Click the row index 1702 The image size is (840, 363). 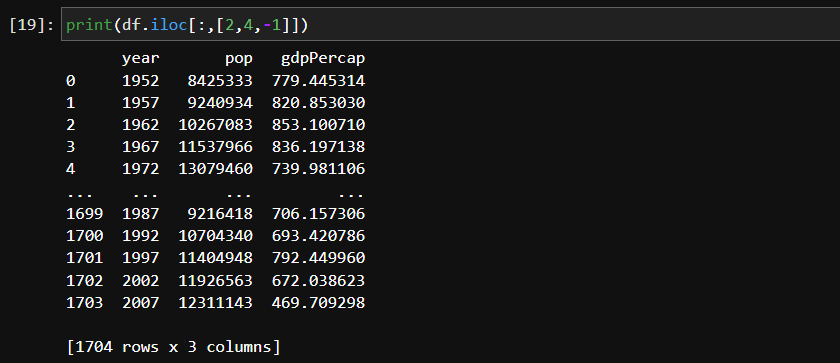pyautogui.click(x=85, y=281)
